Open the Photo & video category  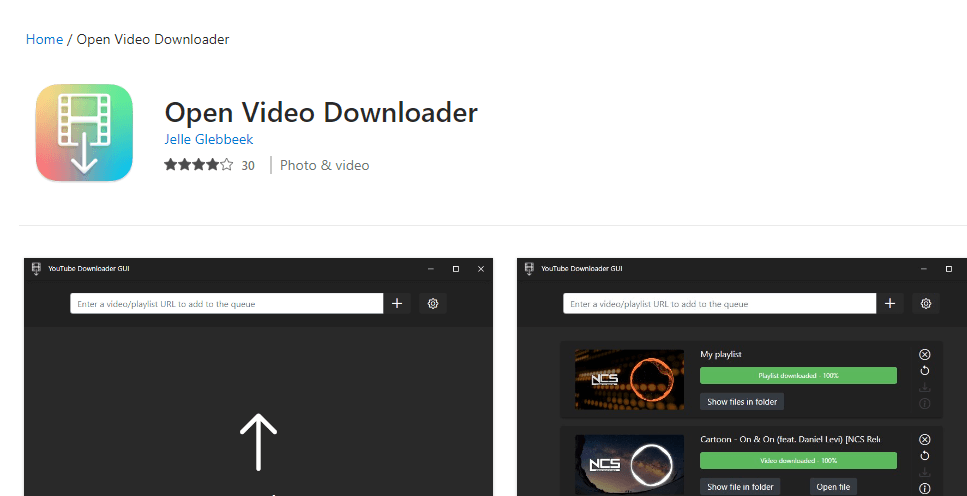point(324,165)
